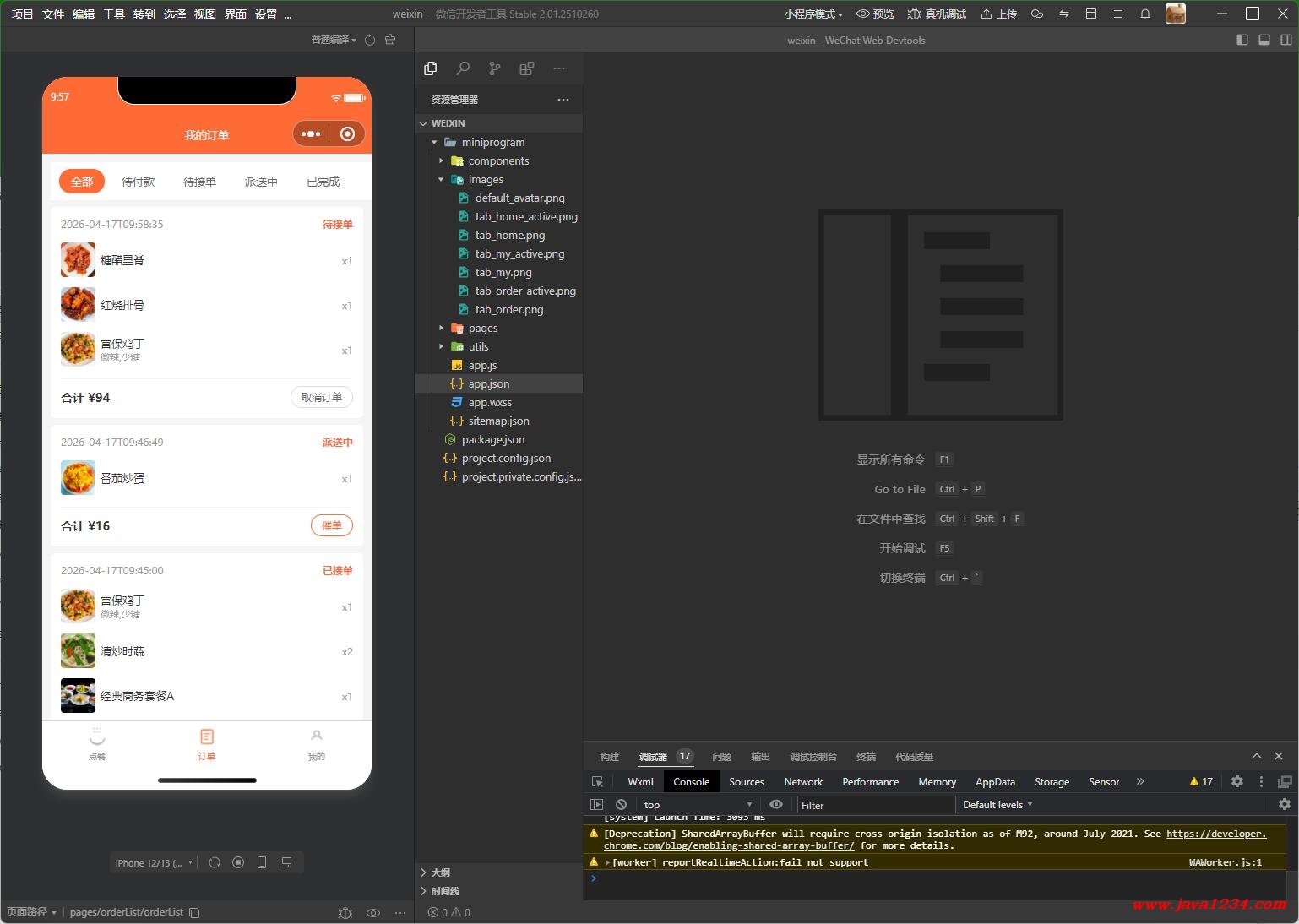Click the 取消订单 button
Screen dimensions: 1299x924
pos(322,398)
